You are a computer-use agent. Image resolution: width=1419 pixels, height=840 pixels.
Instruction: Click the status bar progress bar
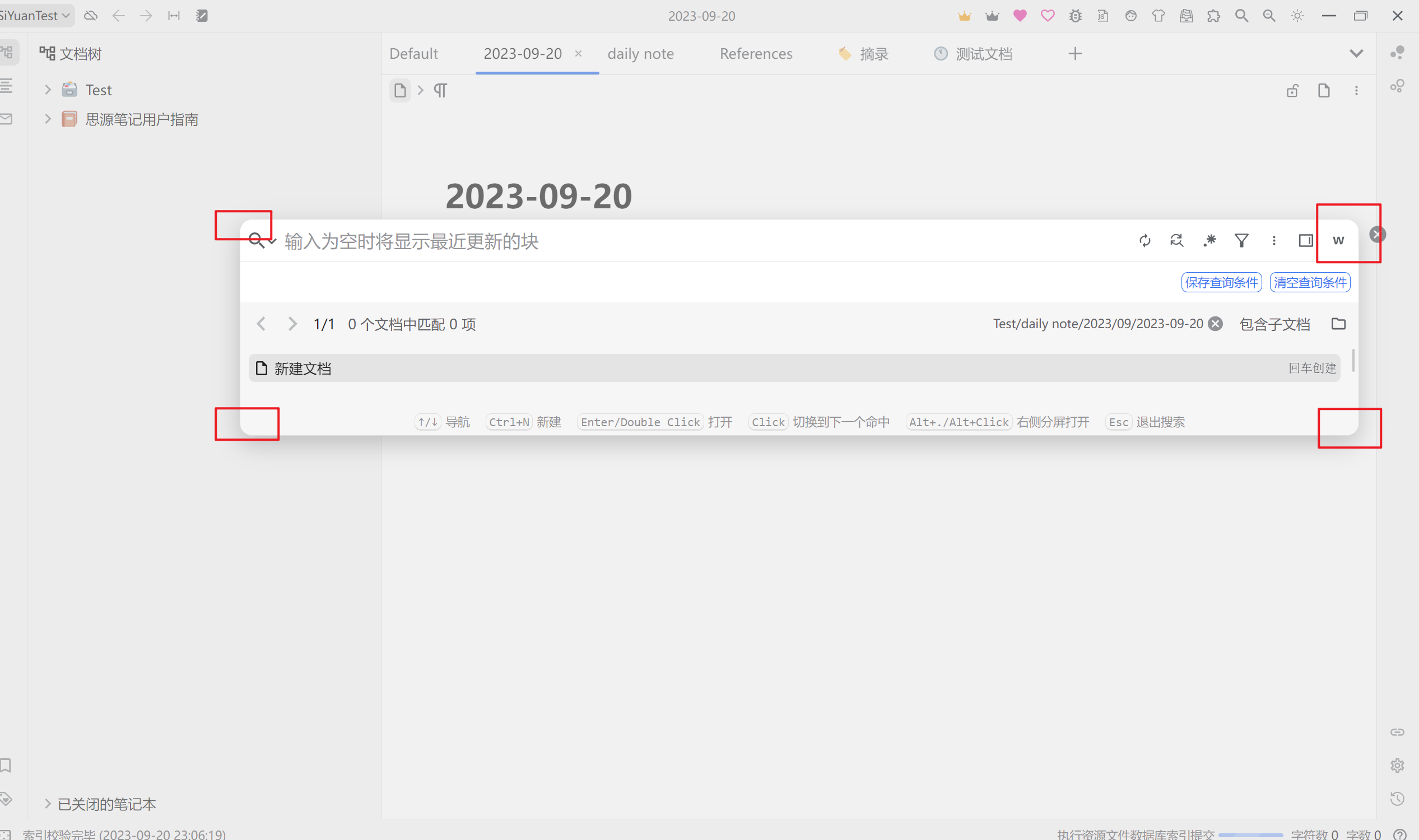point(1250,835)
